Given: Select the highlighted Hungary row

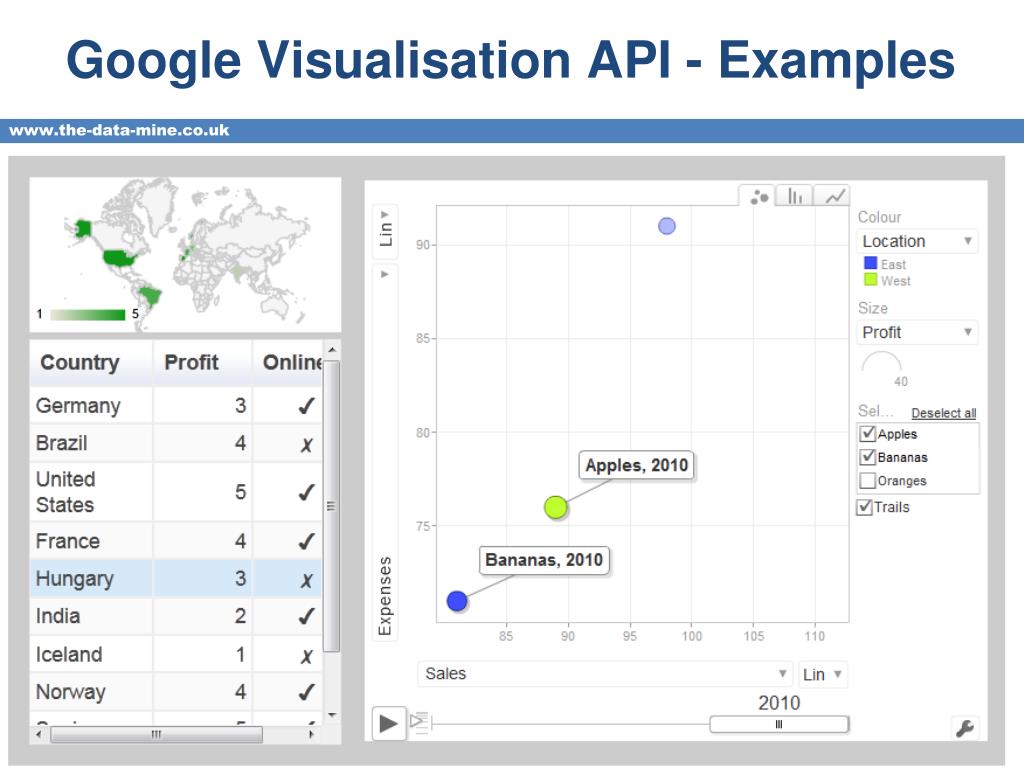Looking at the screenshot, I should (176, 579).
